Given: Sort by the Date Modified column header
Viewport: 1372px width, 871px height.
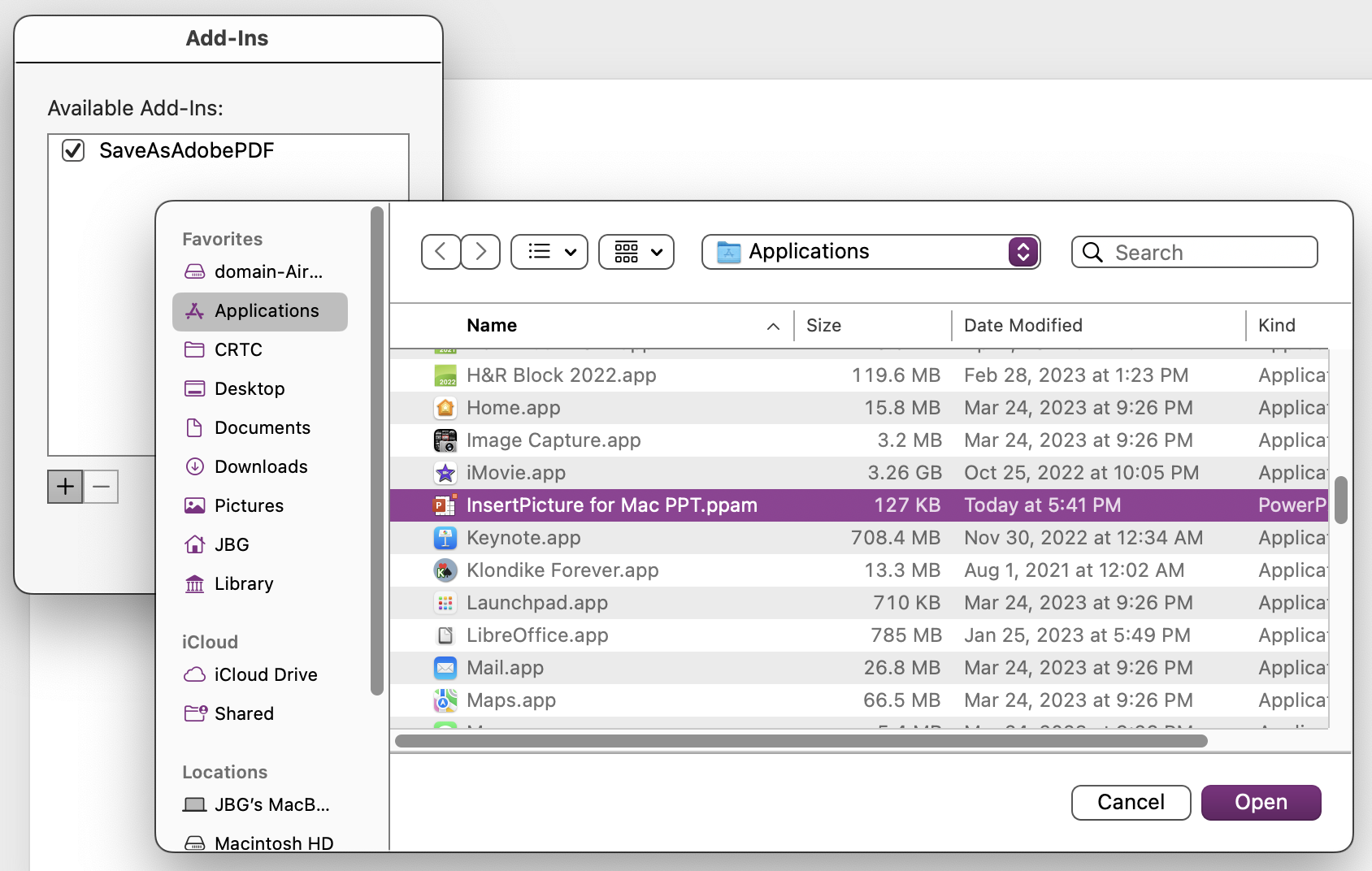Looking at the screenshot, I should pyautogui.click(x=1023, y=325).
